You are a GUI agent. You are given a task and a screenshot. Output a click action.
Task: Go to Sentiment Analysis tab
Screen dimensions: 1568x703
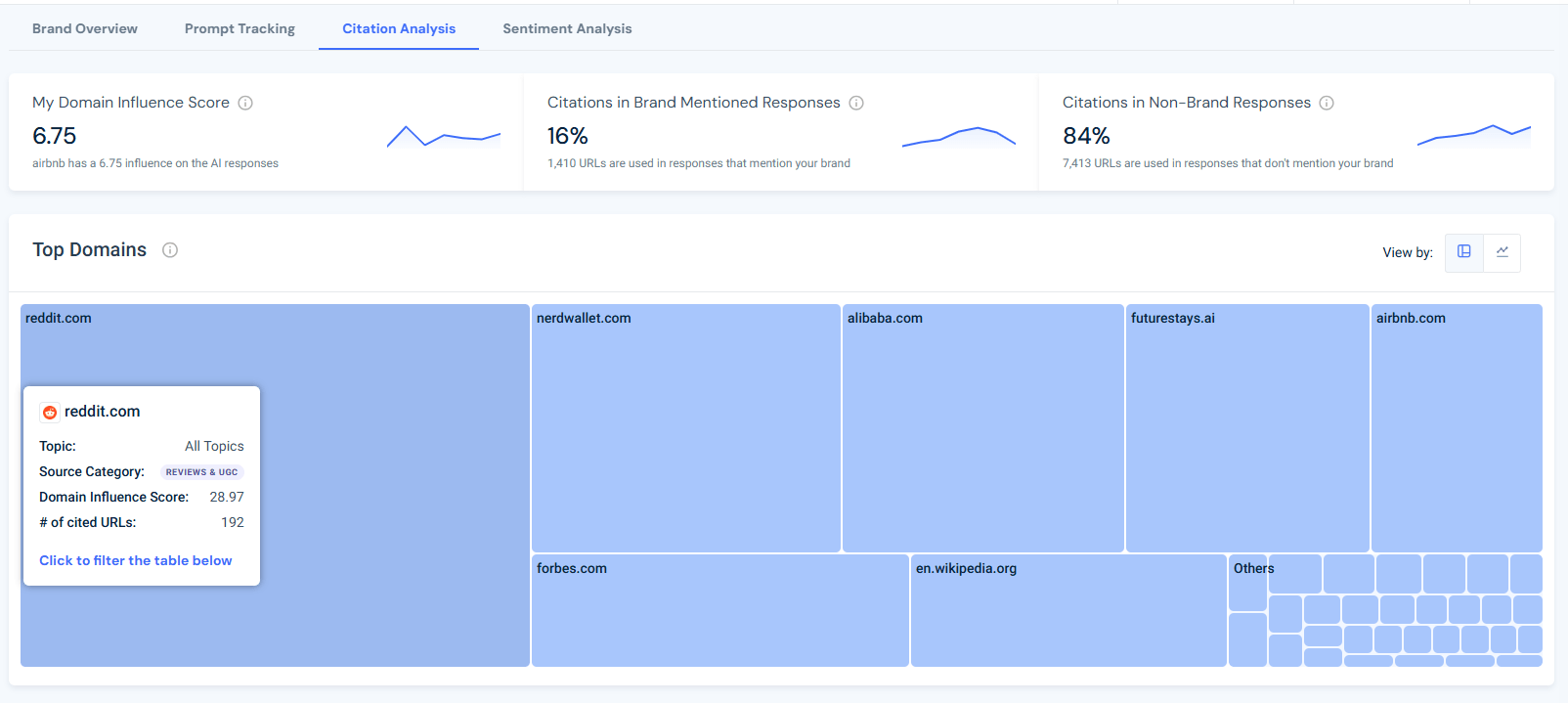click(x=567, y=28)
